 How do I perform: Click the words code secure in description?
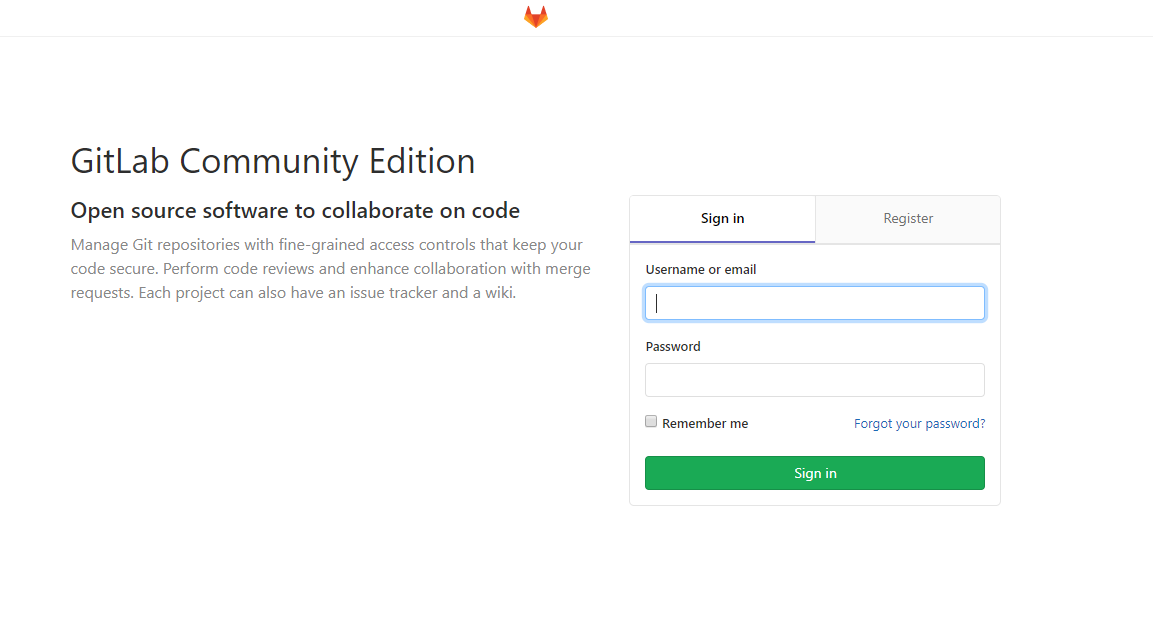tap(112, 269)
